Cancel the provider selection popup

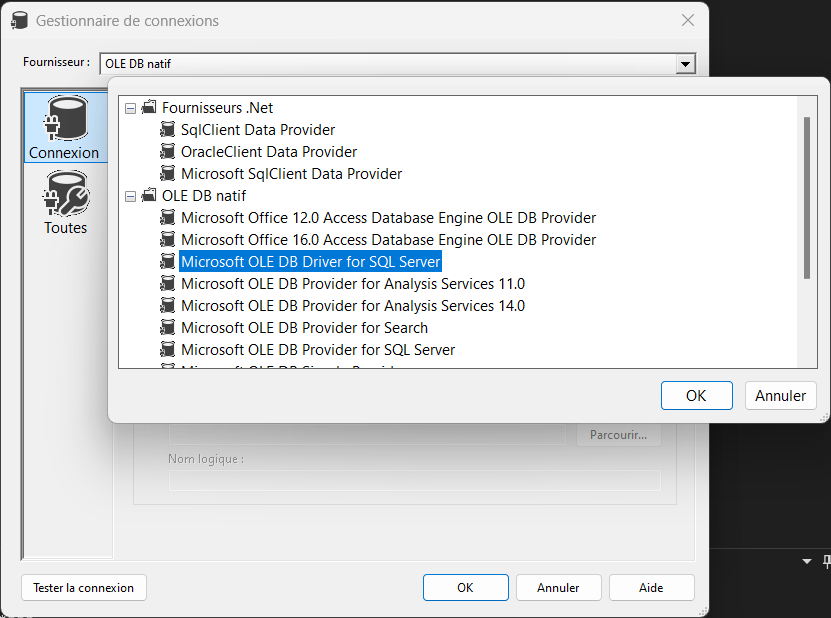(x=780, y=395)
